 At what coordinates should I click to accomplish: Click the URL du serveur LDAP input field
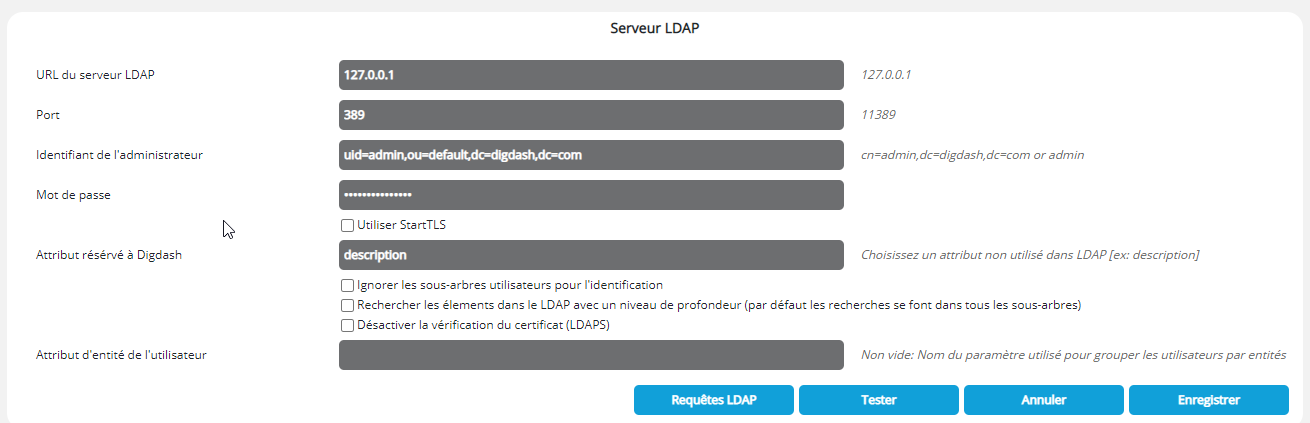click(x=591, y=75)
